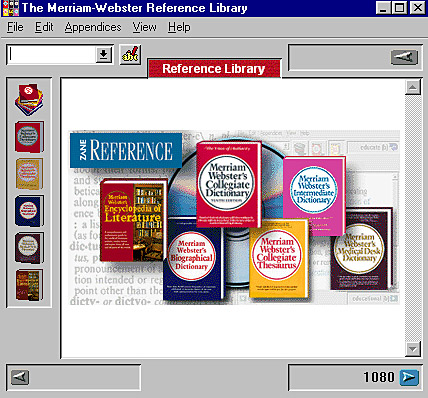Image resolution: width=428 pixels, height=398 pixels.
Task: Select the red Collegiate Dictionary book icon
Action: click(x=29, y=137)
